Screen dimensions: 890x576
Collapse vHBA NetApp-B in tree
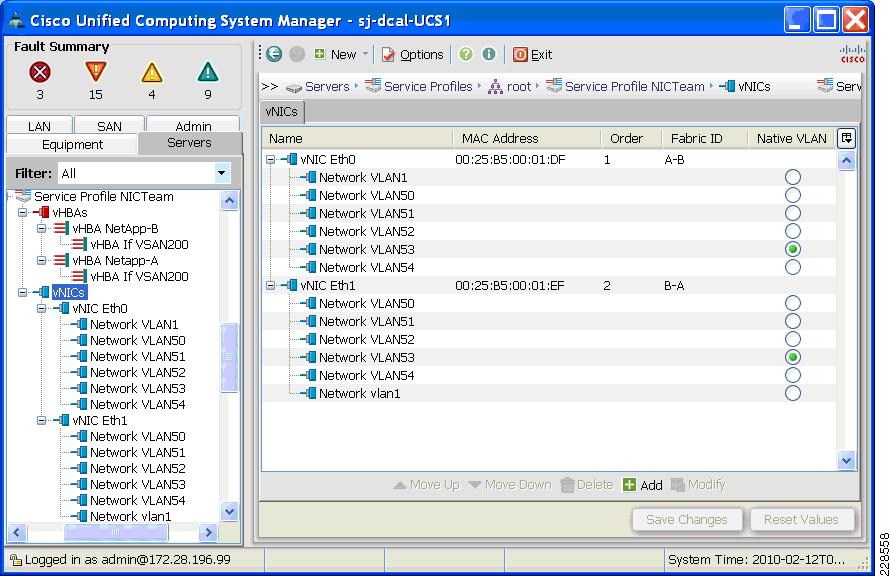click(41, 229)
